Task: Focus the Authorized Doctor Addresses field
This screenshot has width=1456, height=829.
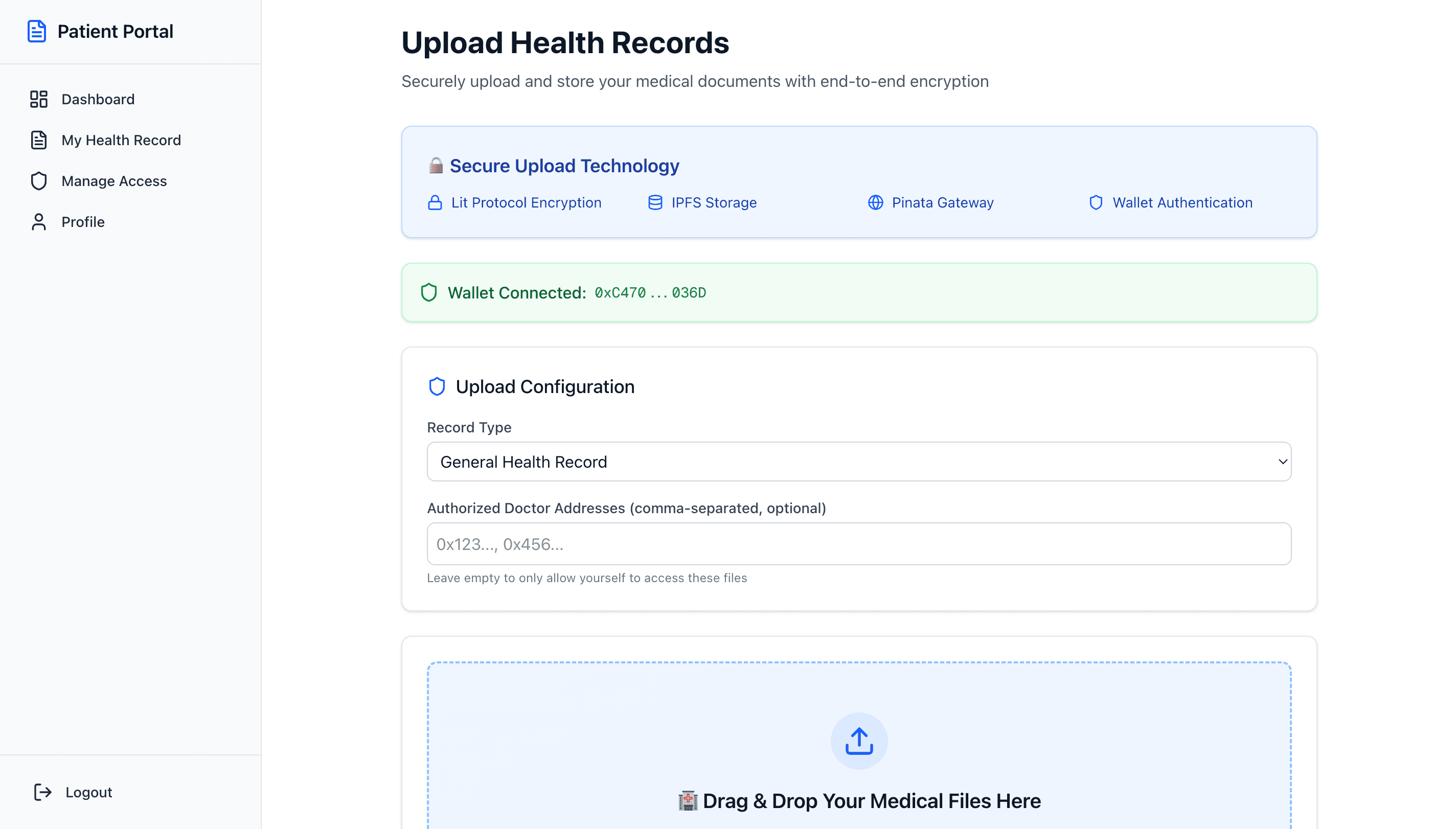Action: point(859,544)
